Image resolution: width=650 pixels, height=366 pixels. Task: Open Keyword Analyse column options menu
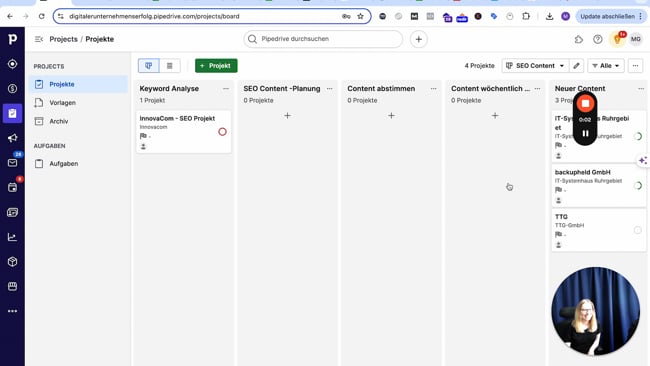click(x=226, y=88)
